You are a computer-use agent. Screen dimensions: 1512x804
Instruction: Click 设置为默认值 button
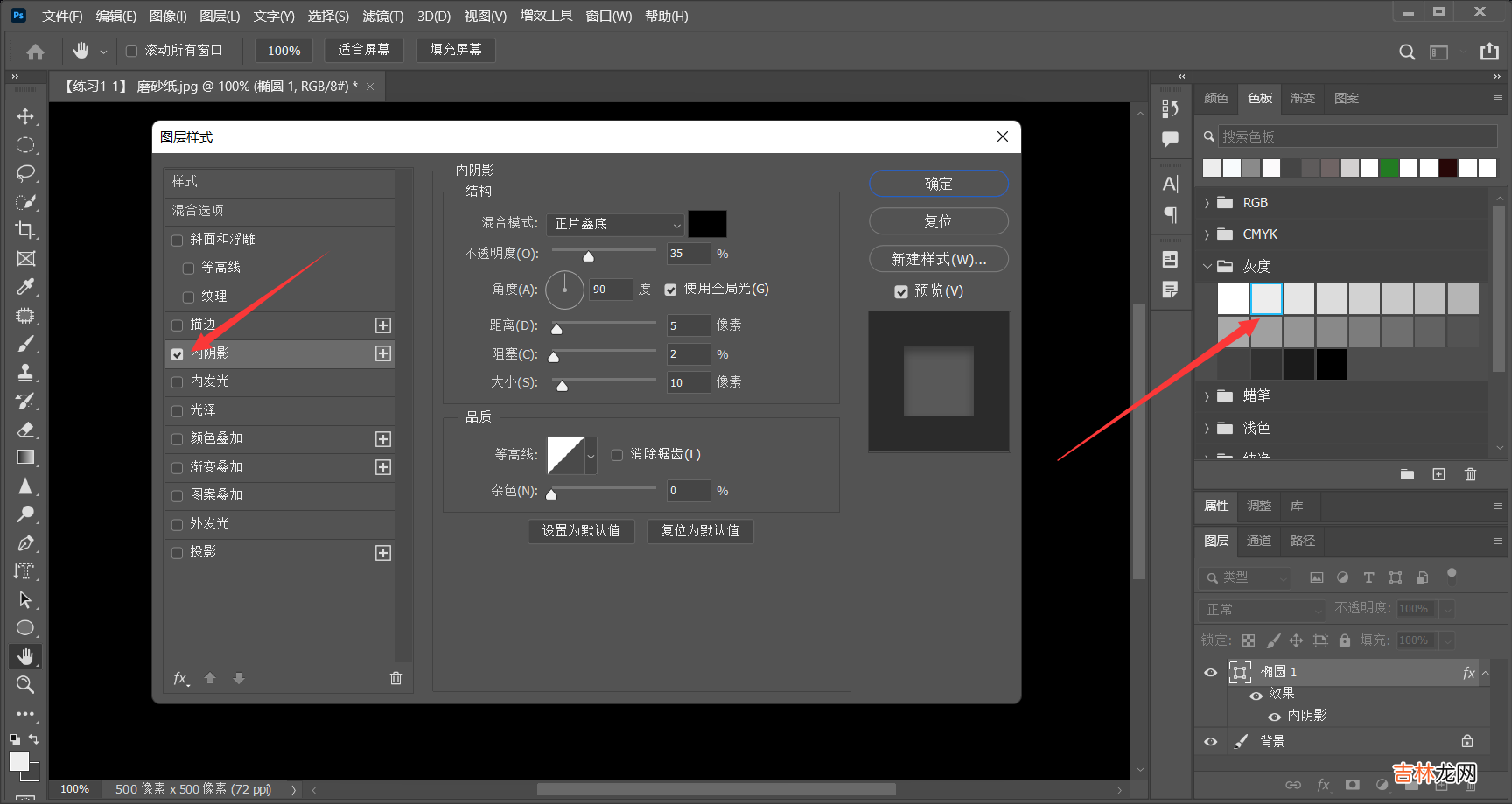[x=581, y=531]
